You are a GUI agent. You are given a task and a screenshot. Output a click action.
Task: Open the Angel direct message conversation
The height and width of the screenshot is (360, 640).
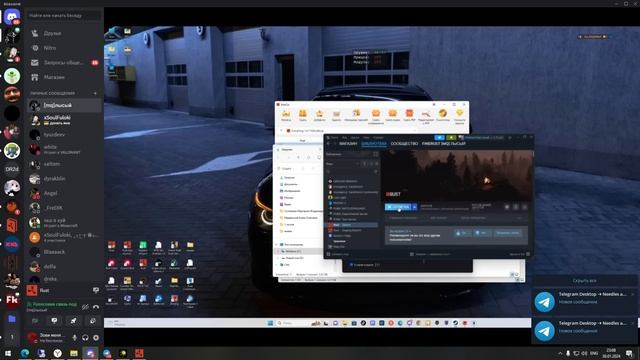pyautogui.click(x=64, y=193)
